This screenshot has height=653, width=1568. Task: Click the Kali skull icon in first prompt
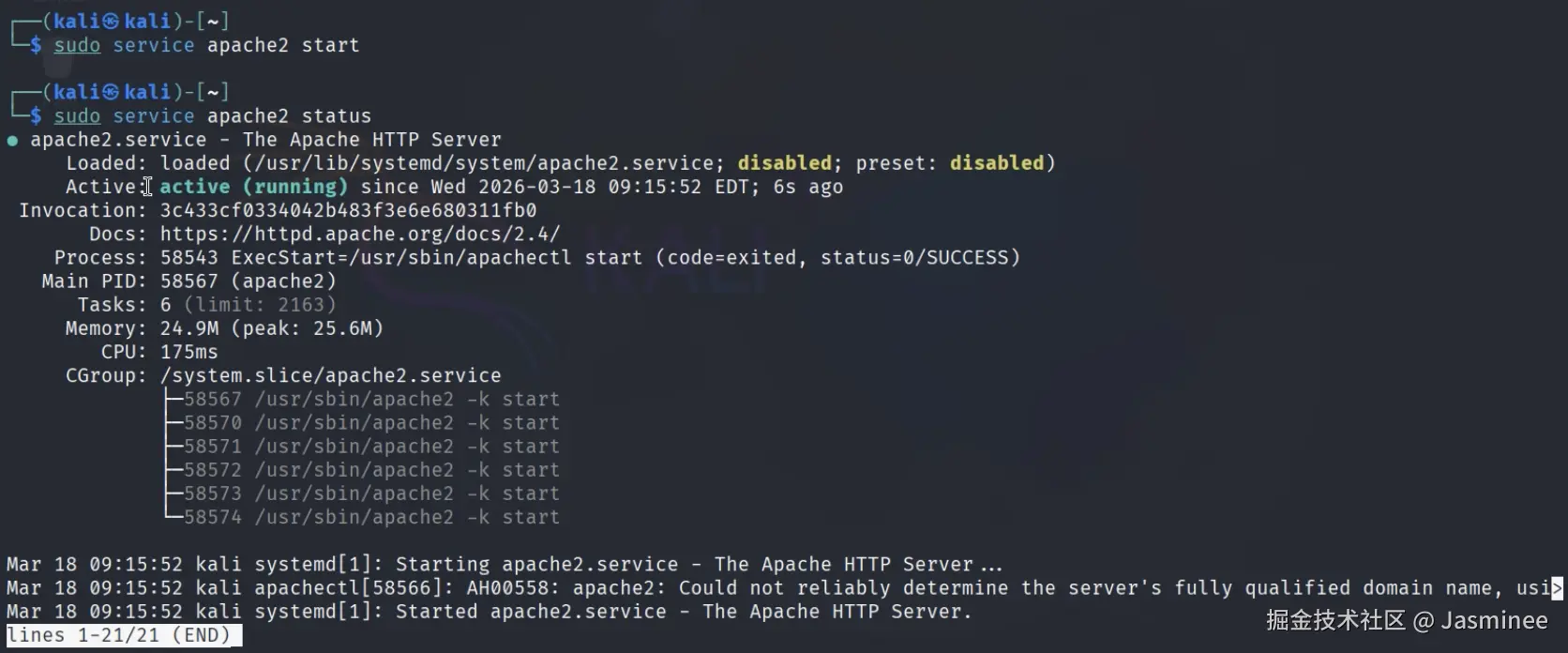112,21
